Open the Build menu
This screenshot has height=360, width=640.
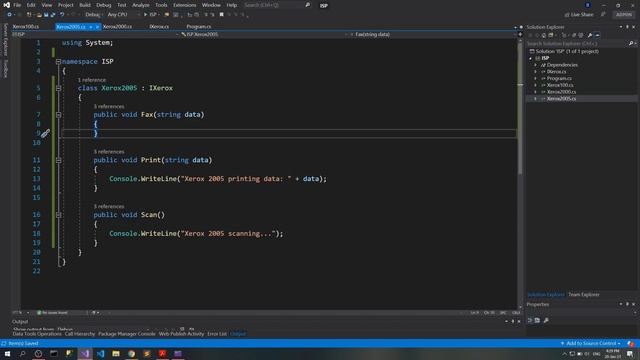pos(85,5)
